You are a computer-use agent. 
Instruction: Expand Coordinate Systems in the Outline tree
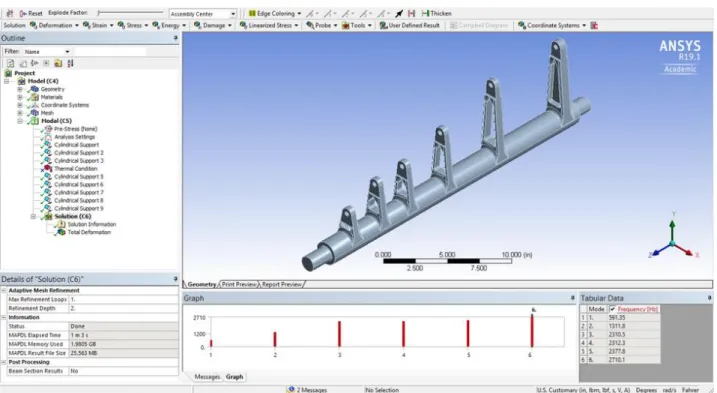(20, 105)
